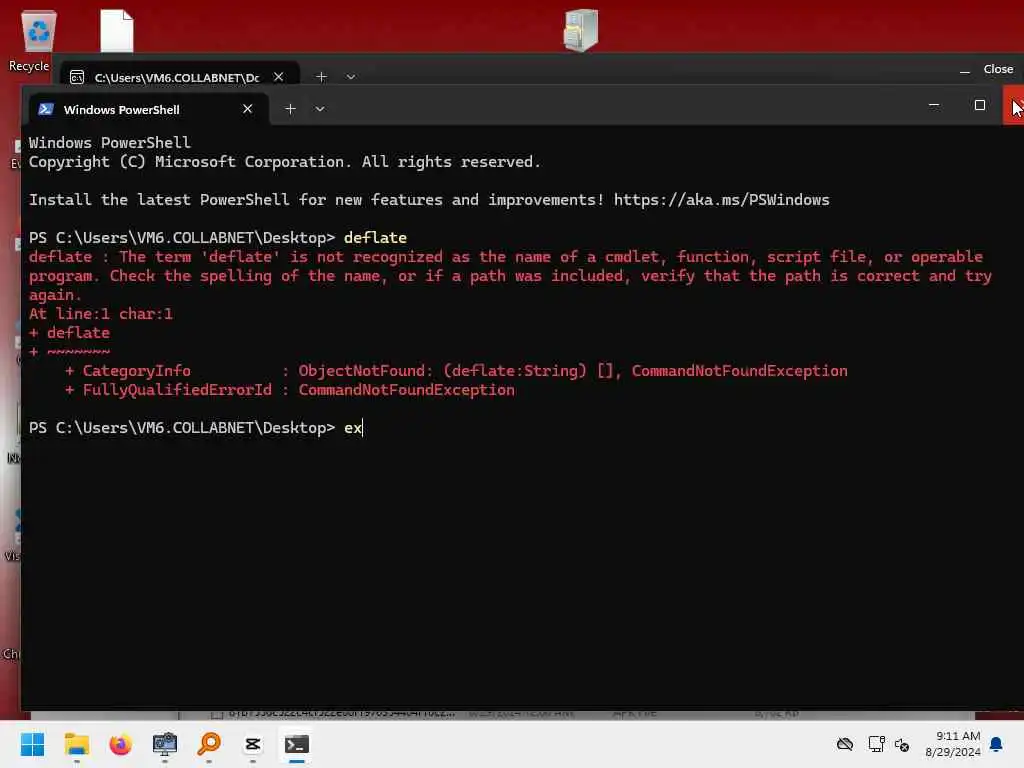Click the PowerShell icon on the tab
This screenshot has width=1024, height=768.
click(x=46, y=109)
